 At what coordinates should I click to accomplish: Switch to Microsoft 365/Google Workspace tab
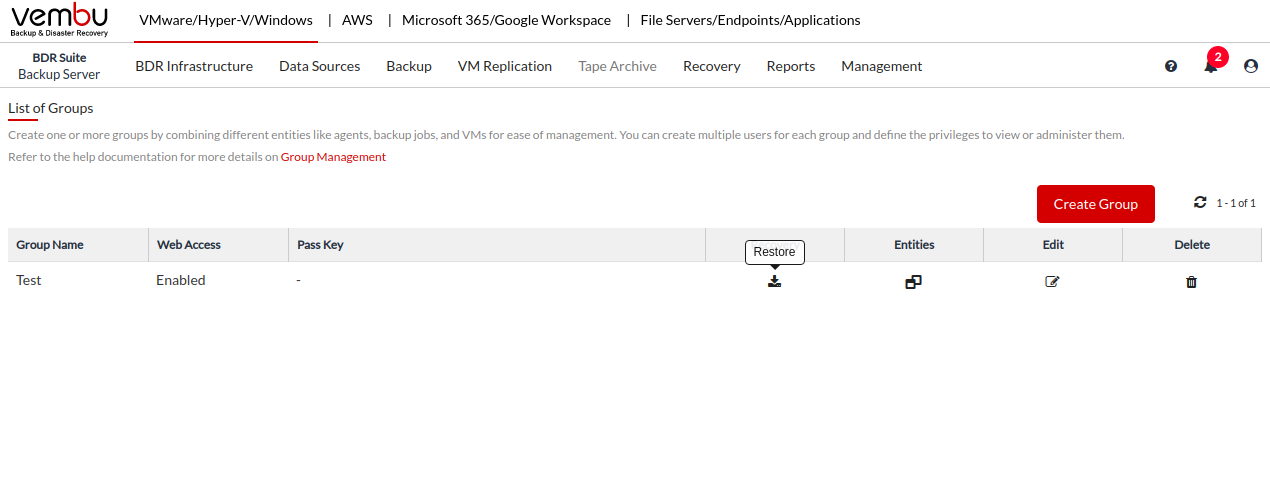point(506,20)
